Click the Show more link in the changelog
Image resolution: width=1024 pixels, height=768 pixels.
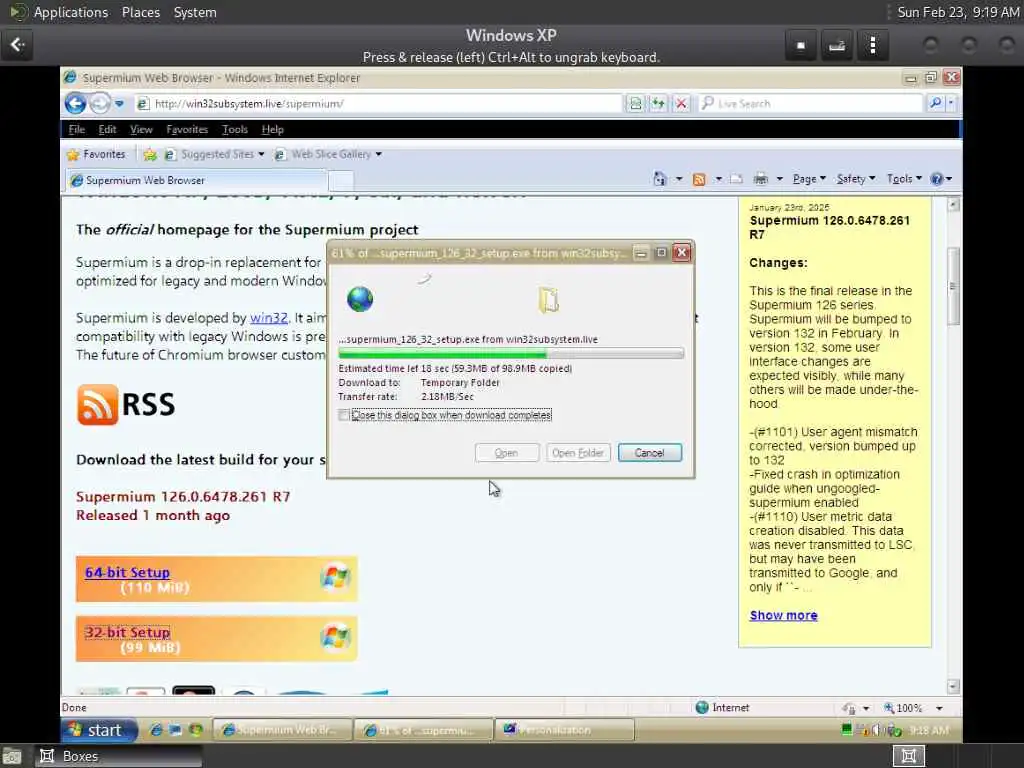(x=784, y=615)
